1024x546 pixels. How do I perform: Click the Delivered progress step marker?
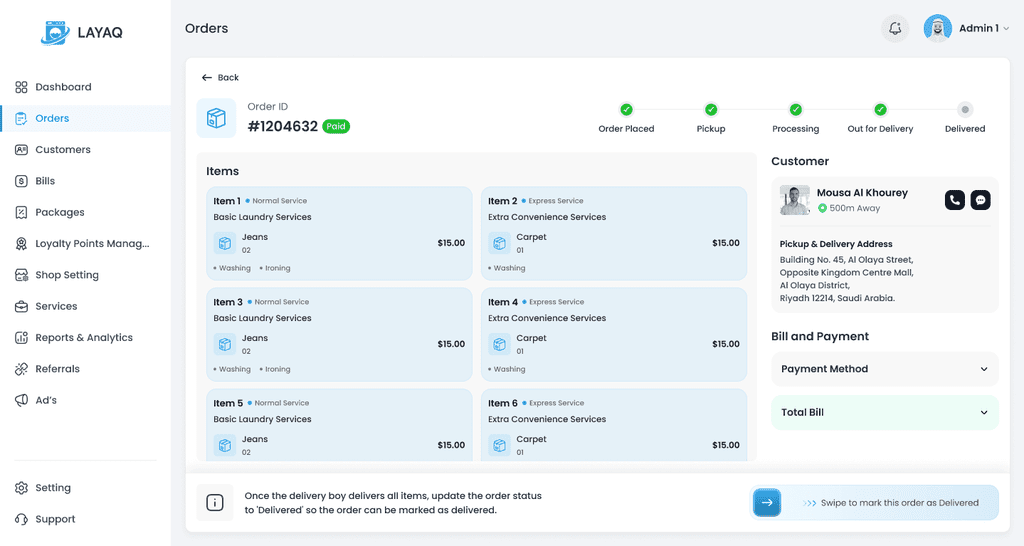[965, 110]
